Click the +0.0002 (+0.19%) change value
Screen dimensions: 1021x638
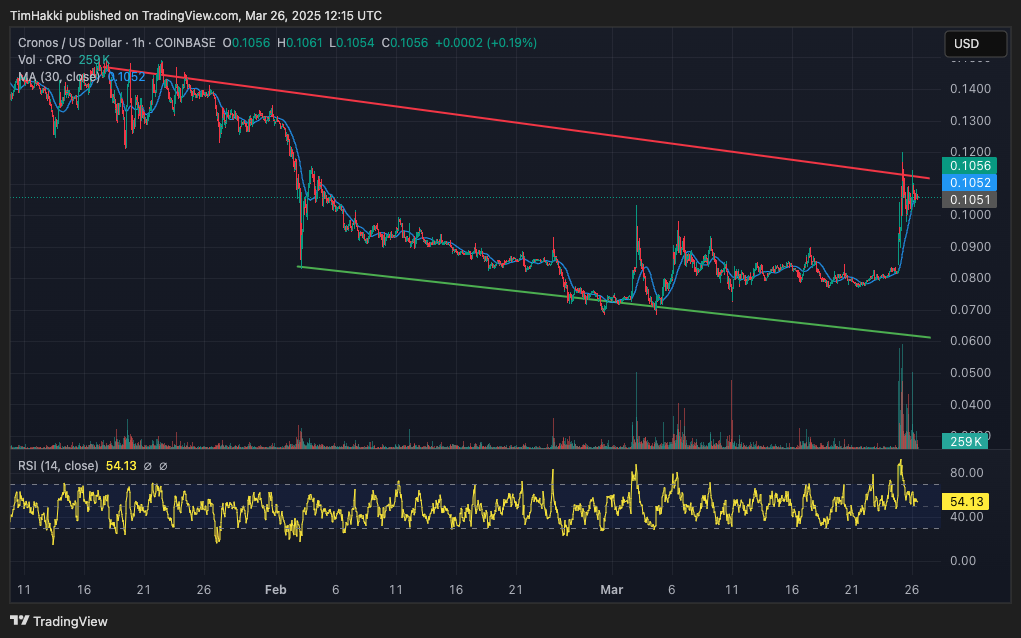coord(490,43)
